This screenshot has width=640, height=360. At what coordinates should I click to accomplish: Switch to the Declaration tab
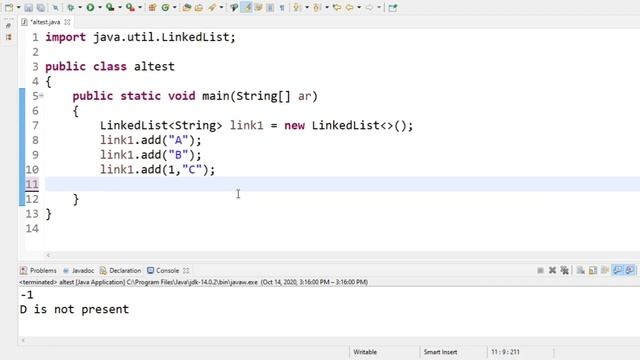[x=120, y=271]
